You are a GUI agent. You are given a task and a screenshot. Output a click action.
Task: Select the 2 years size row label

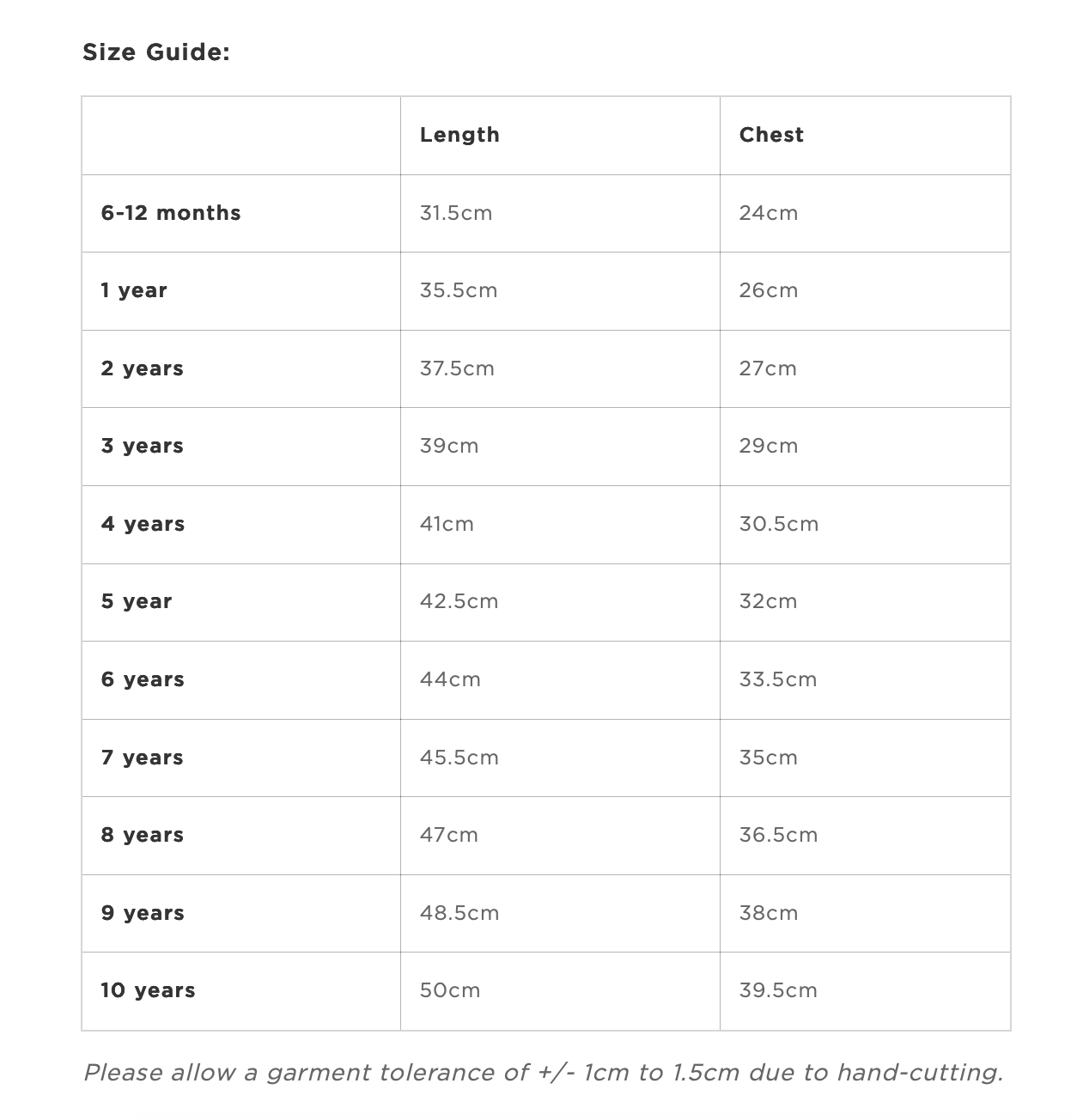click(143, 368)
